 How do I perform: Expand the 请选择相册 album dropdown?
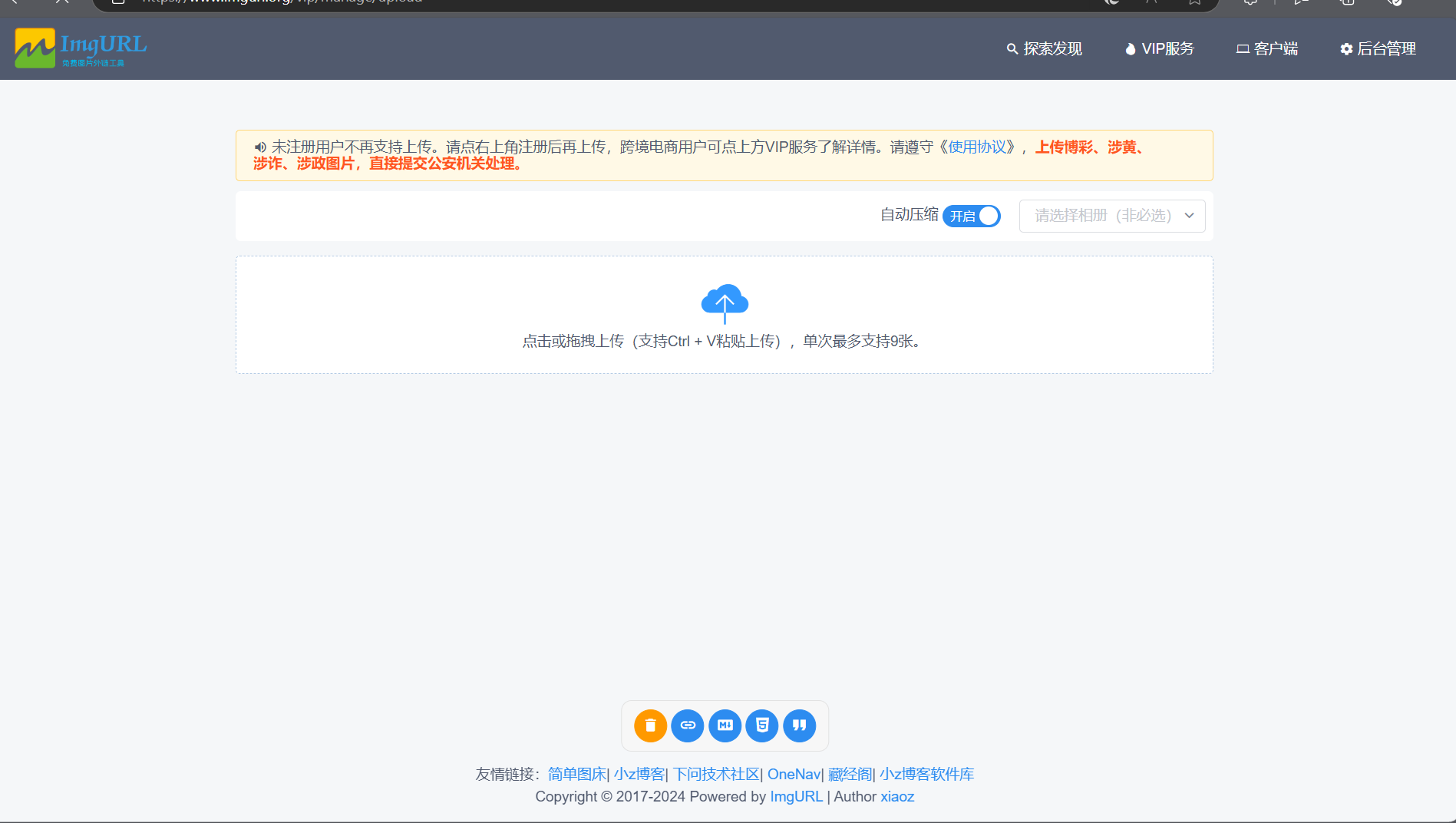tap(1112, 216)
